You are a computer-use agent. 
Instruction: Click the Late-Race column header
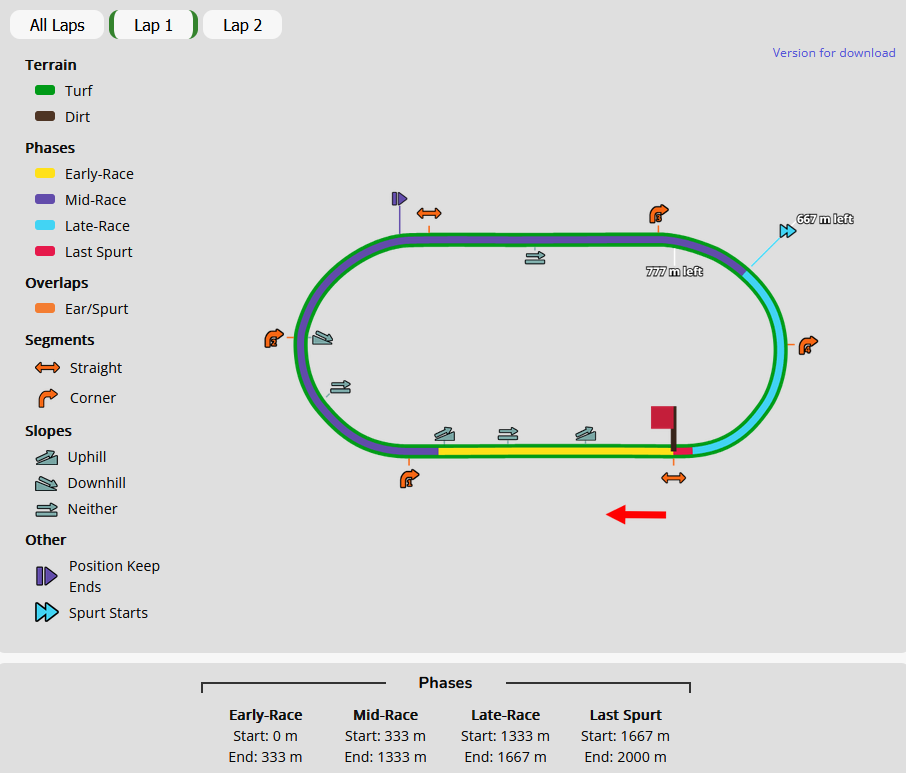pyautogui.click(x=506, y=715)
